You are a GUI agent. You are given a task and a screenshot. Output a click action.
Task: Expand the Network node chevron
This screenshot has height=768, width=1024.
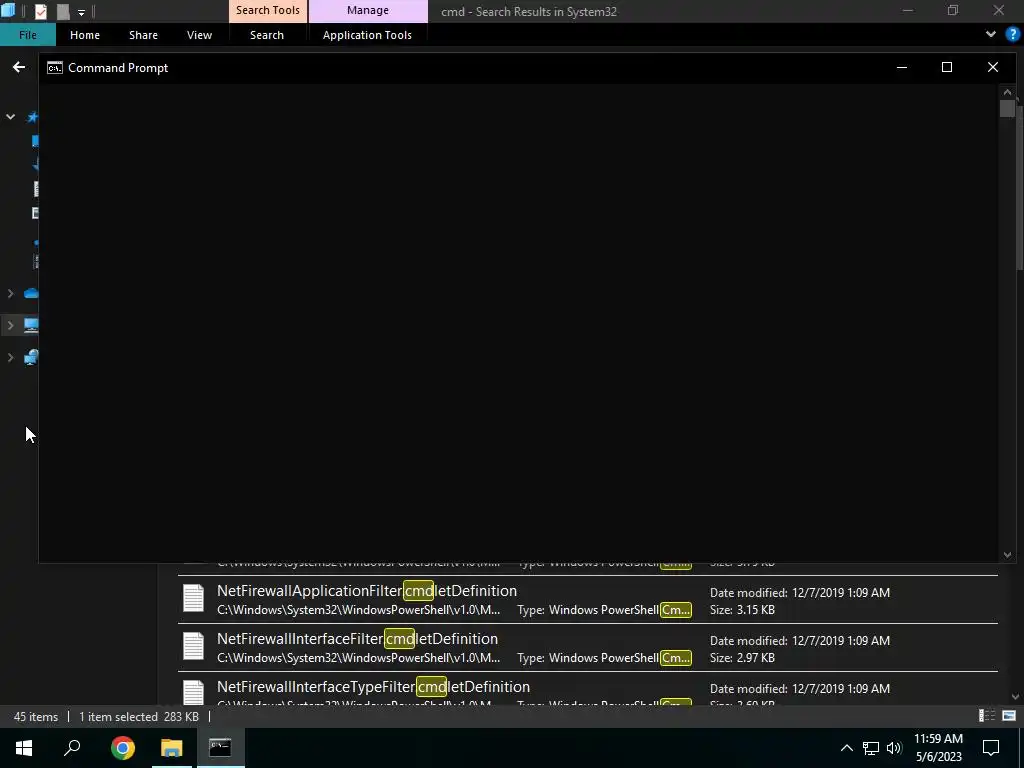pos(10,357)
